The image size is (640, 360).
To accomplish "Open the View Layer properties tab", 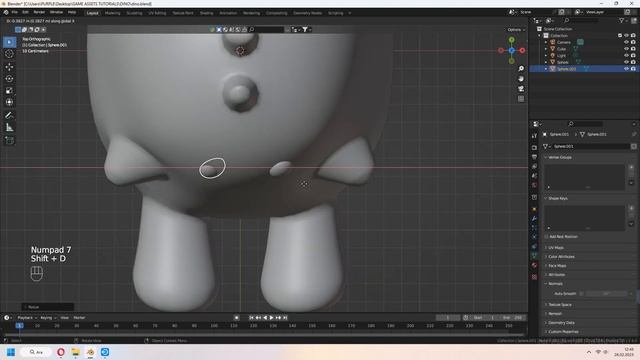I will coord(534,167).
